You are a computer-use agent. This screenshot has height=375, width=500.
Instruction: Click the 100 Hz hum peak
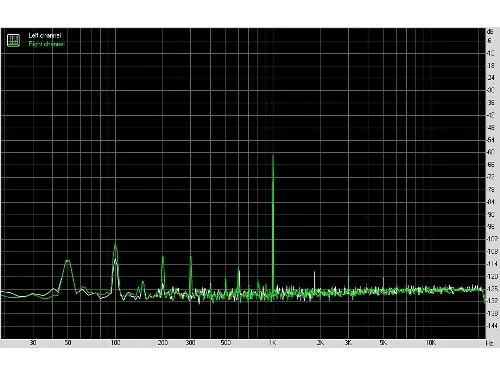tap(115, 245)
